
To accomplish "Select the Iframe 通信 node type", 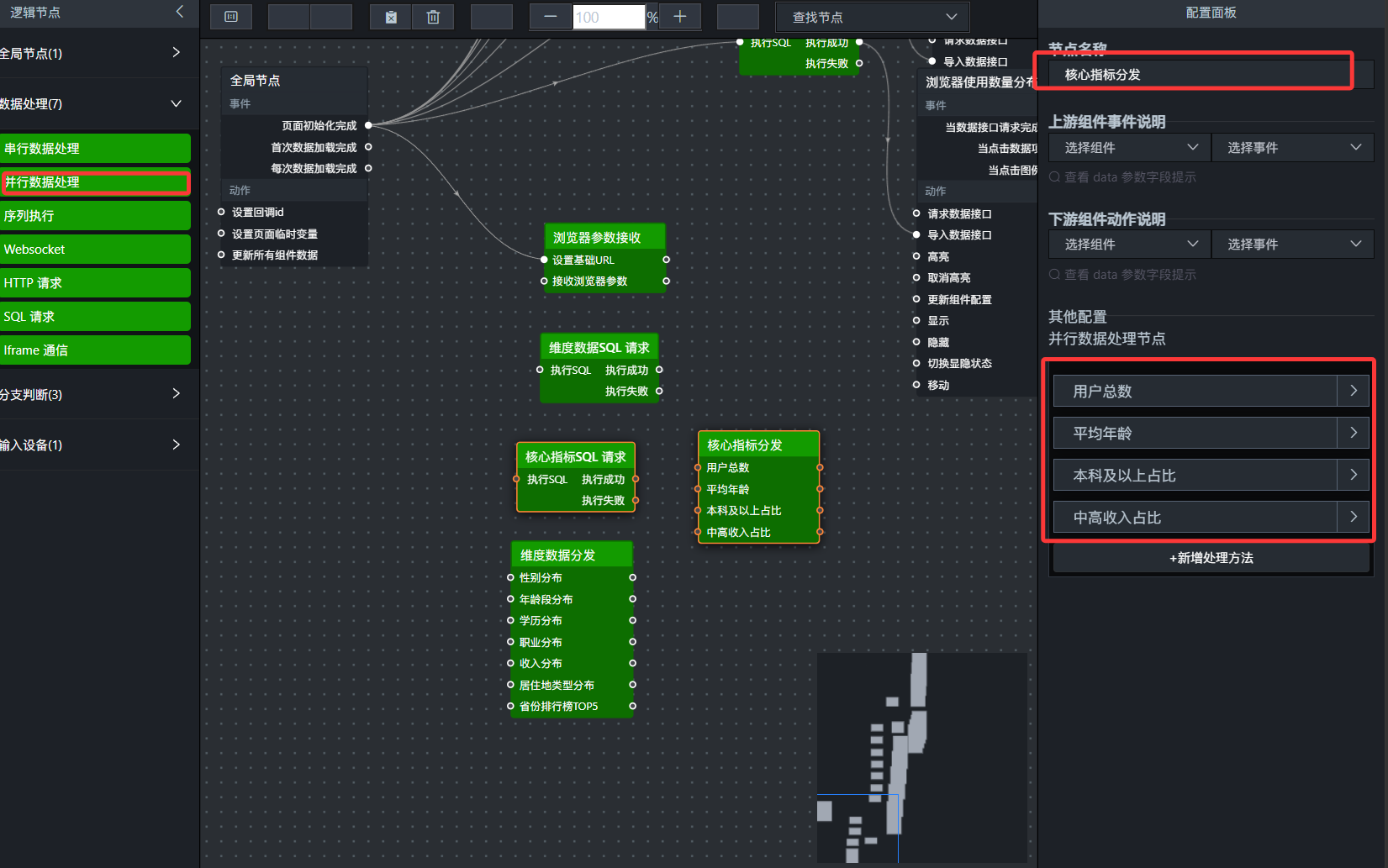I will click(95, 350).
